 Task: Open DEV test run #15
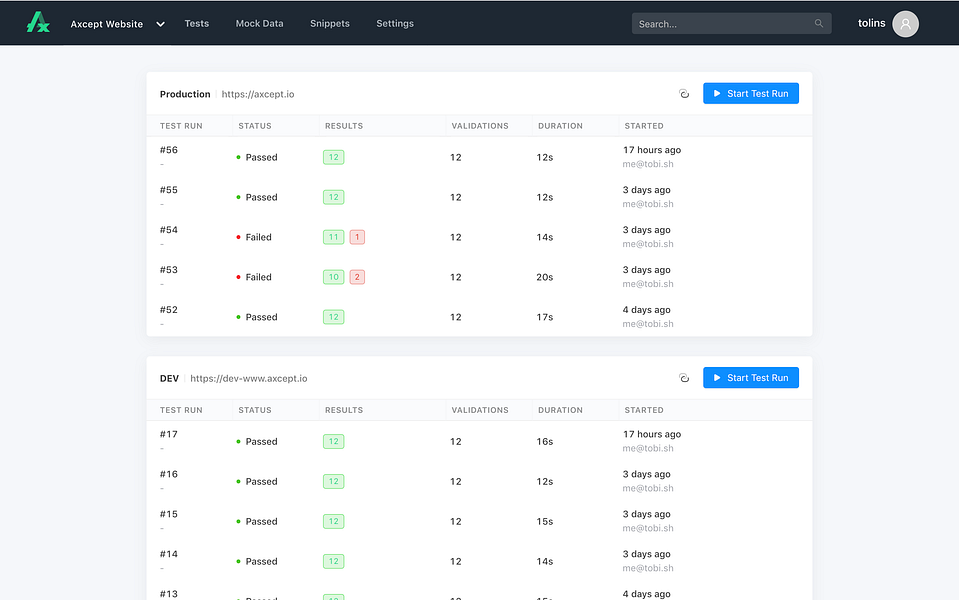click(169, 514)
